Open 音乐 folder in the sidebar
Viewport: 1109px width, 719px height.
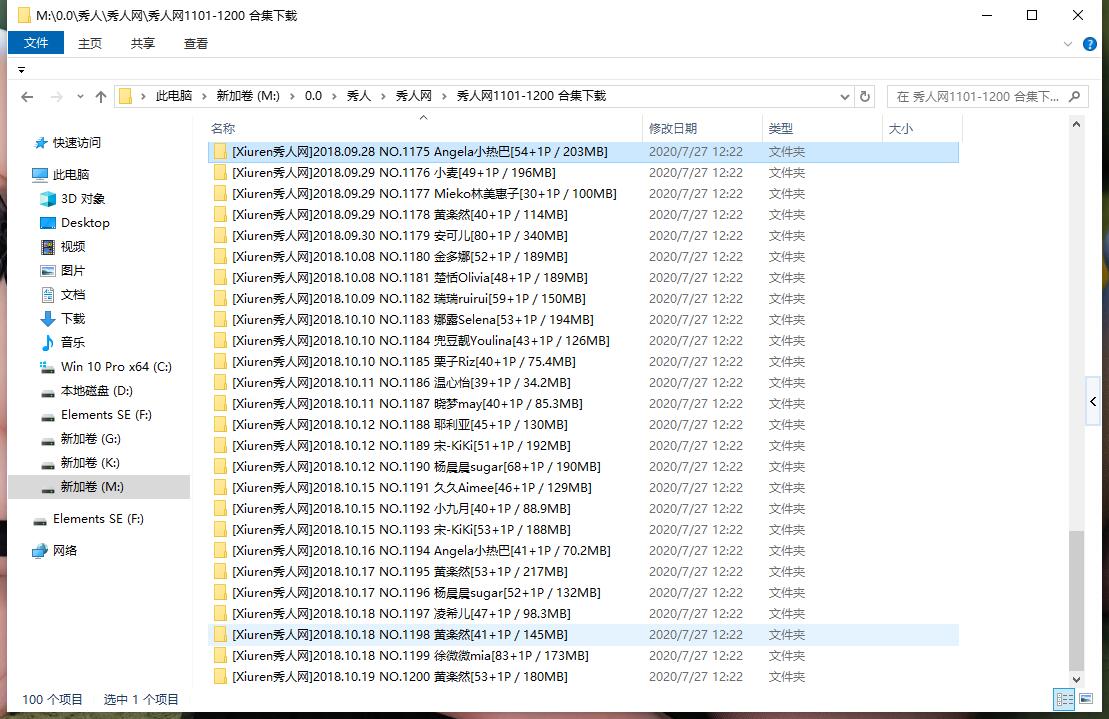(63, 343)
